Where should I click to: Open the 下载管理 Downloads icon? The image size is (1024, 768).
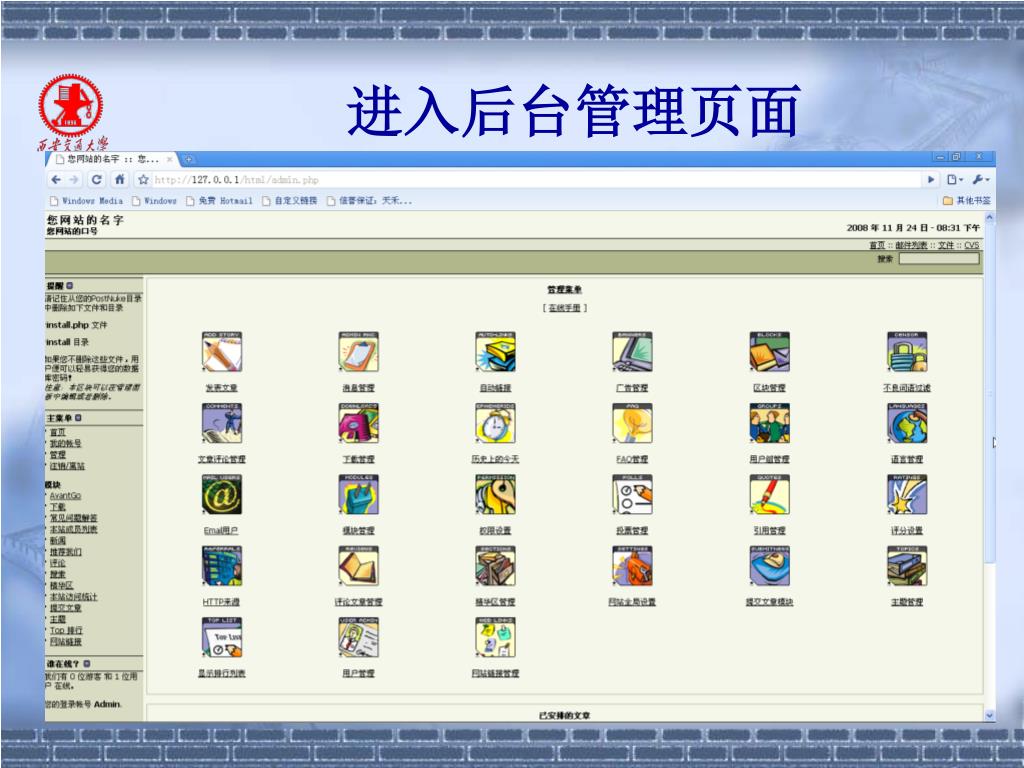click(x=359, y=423)
